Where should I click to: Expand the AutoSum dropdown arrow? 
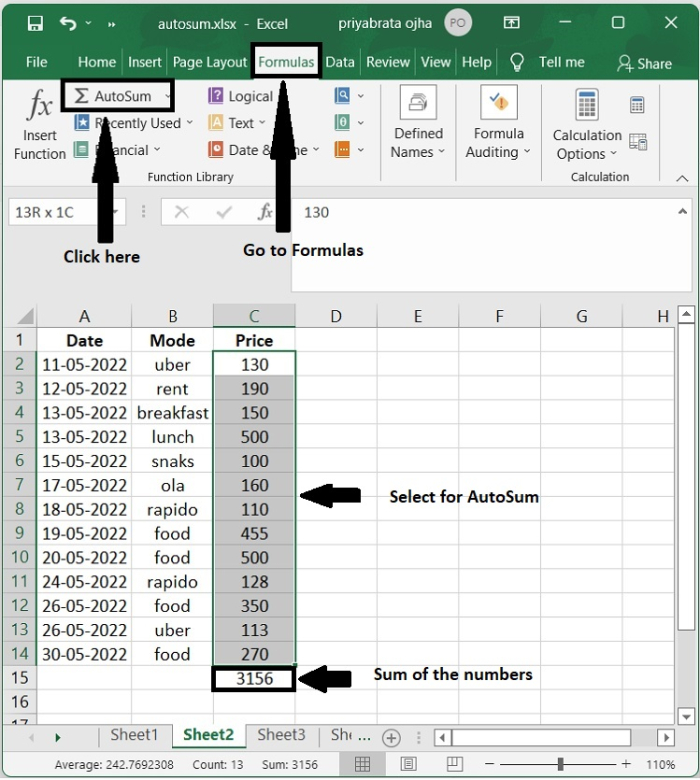[168, 96]
